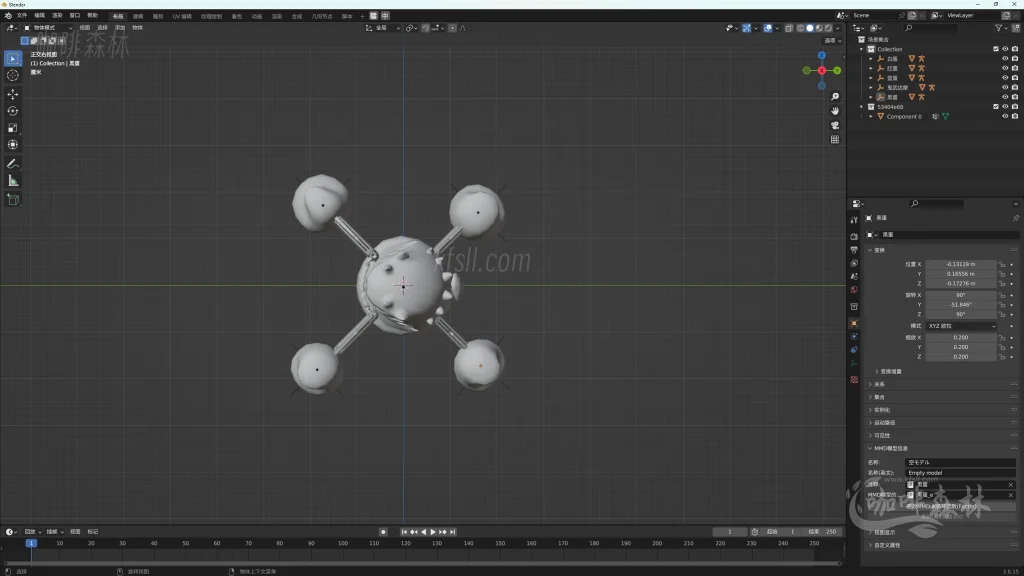The height and width of the screenshot is (576, 1024).
Task: Click the magnifier zoom-view icon in viewport
Action: point(835,96)
